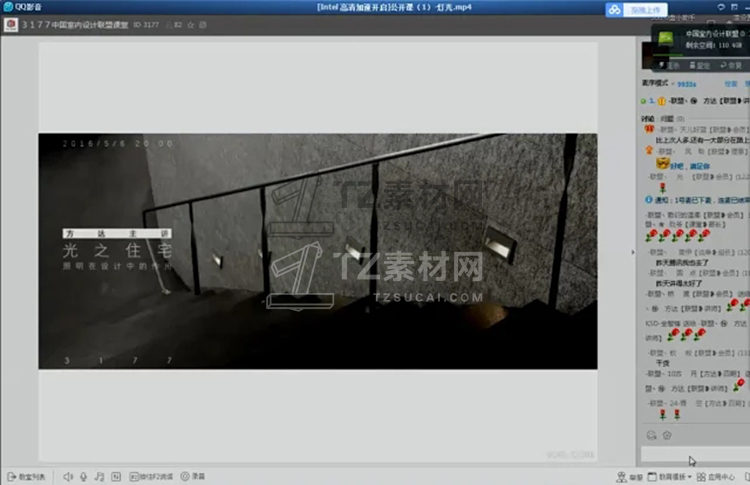Click the chat message 昨天腾讯痴血变了
The height and width of the screenshot is (485, 750).
tap(682, 263)
